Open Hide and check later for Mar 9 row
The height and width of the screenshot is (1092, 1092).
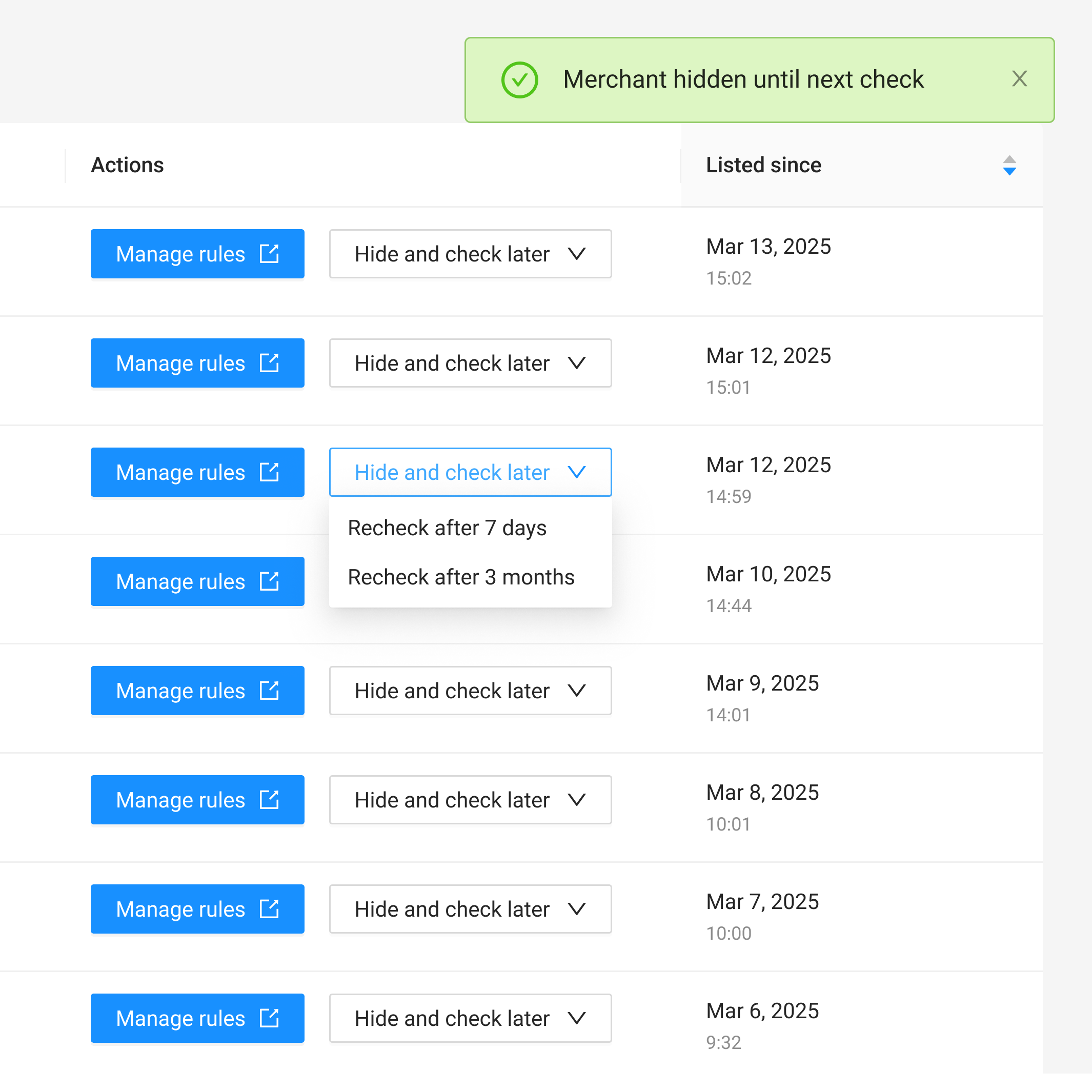[470, 690]
